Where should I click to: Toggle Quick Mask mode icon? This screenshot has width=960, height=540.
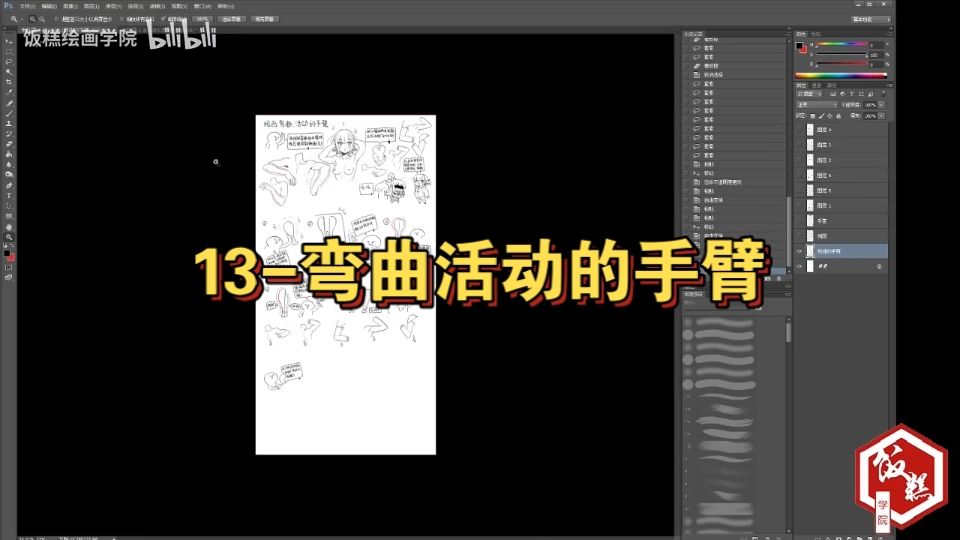[x=9, y=268]
